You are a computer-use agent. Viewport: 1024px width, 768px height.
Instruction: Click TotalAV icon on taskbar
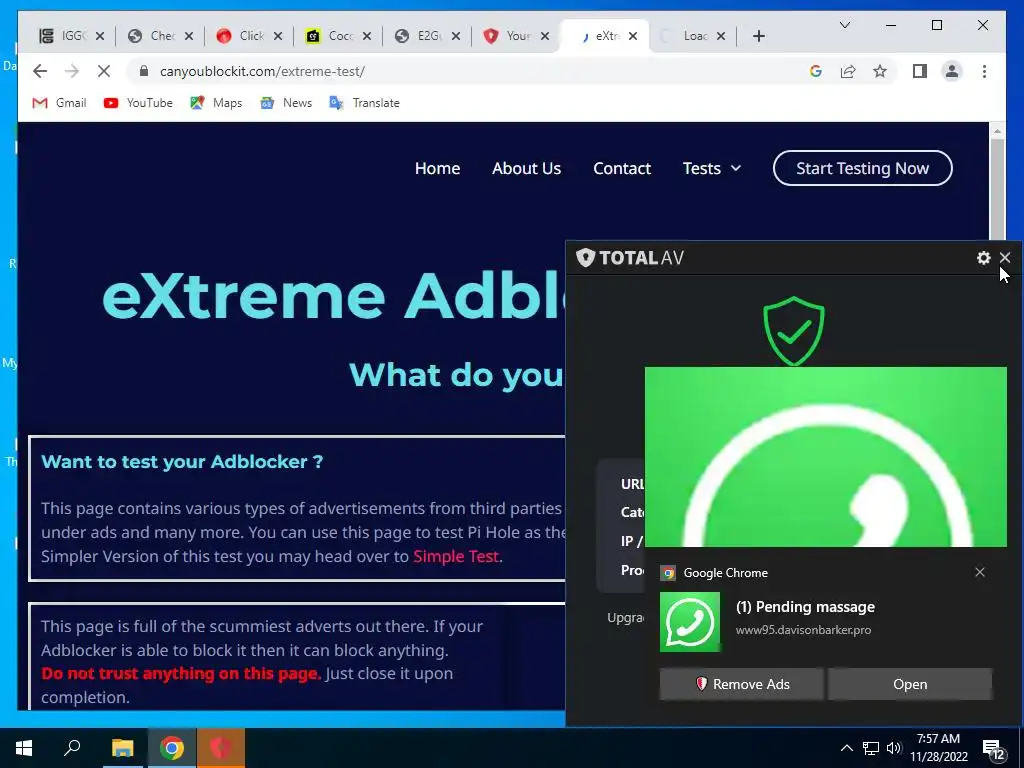point(221,748)
